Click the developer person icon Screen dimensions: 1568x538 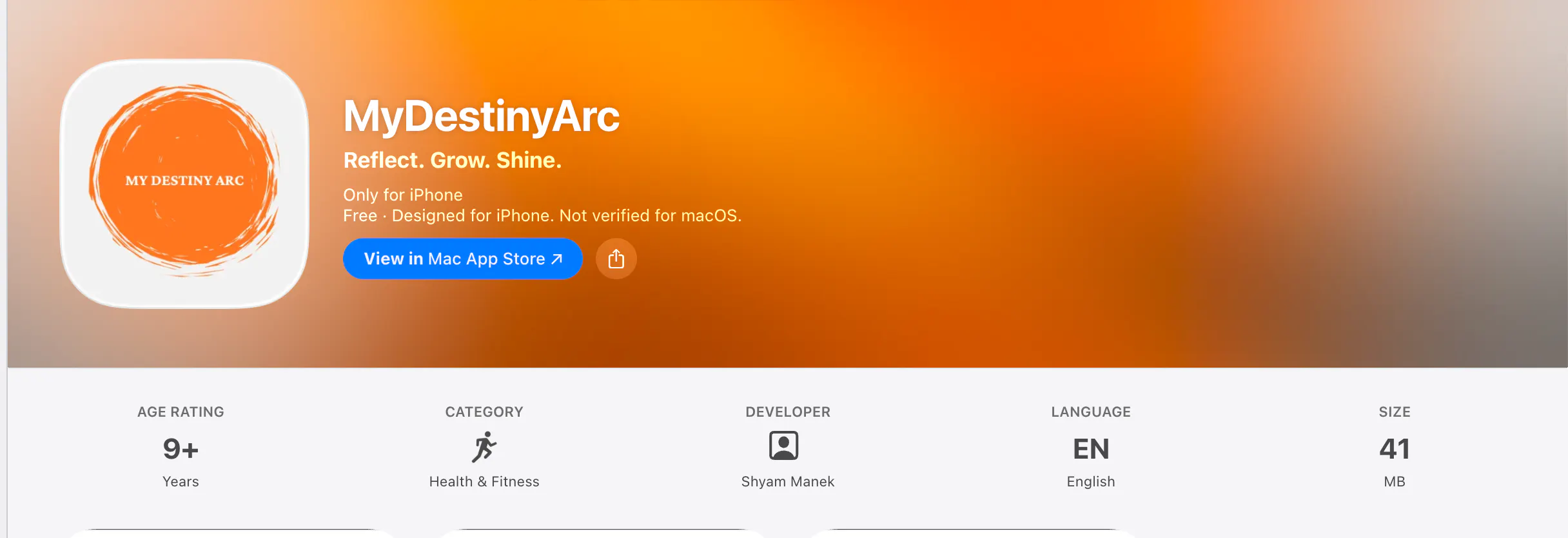tap(783, 446)
